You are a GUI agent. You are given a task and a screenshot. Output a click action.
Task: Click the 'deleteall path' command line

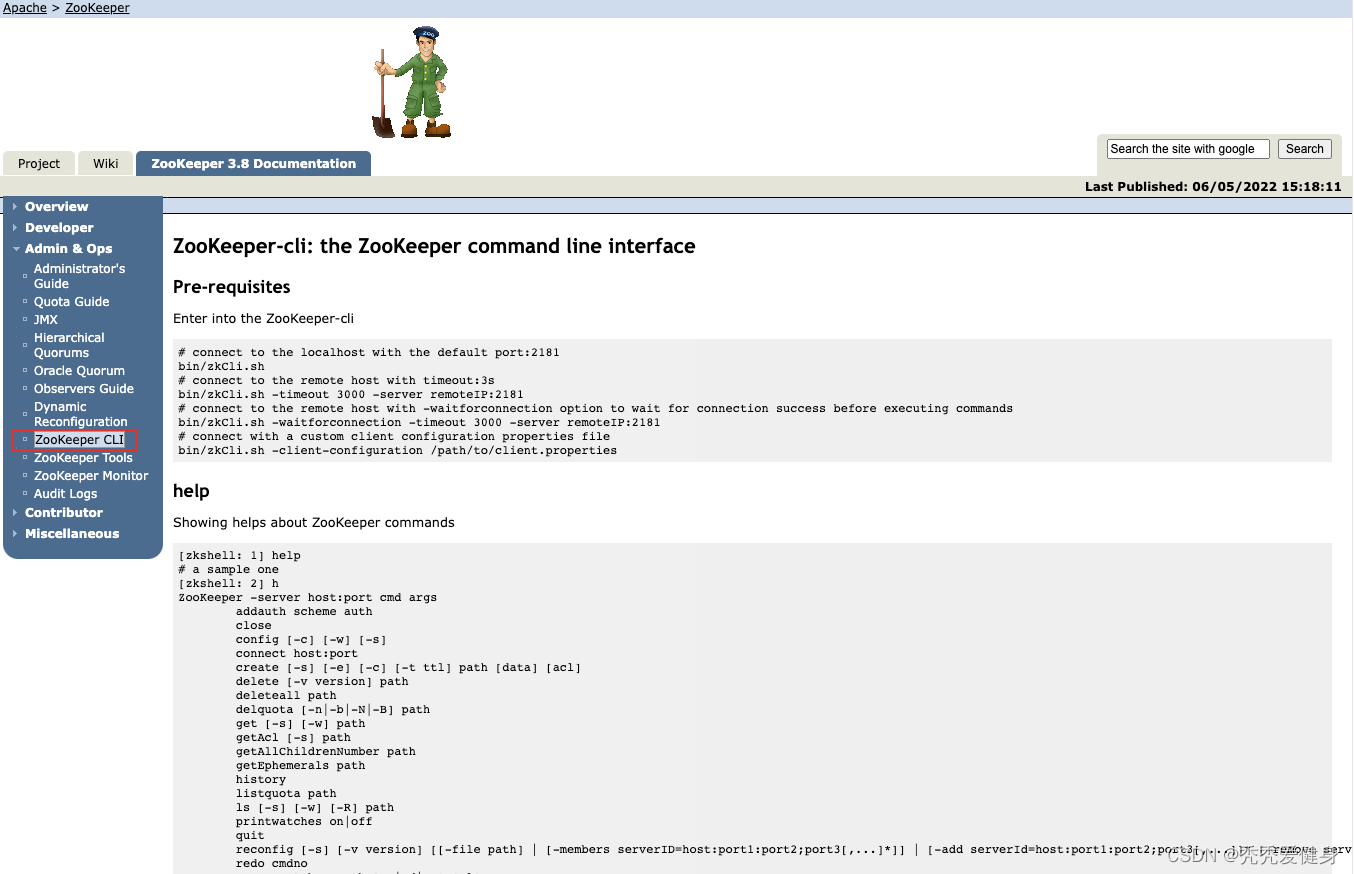(x=286, y=696)
